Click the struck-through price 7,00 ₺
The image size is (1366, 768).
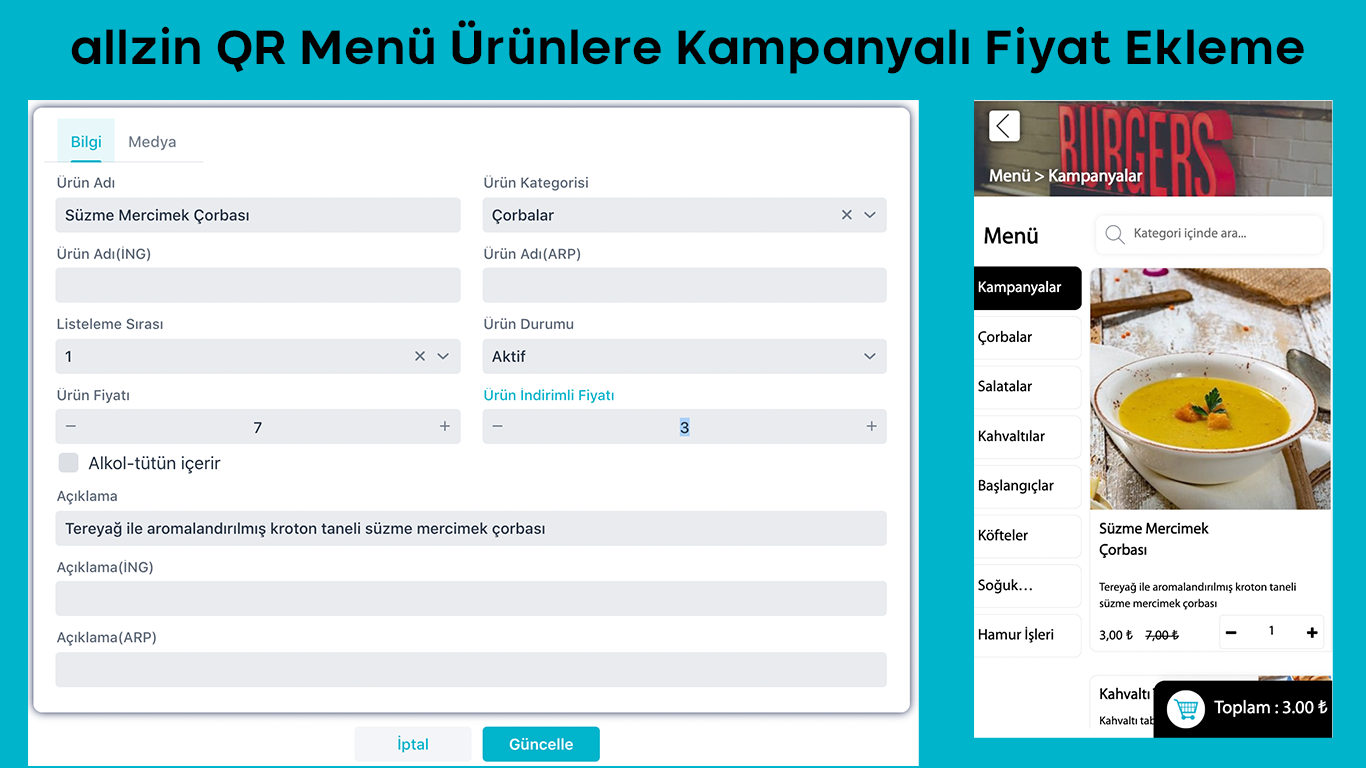1162,635
